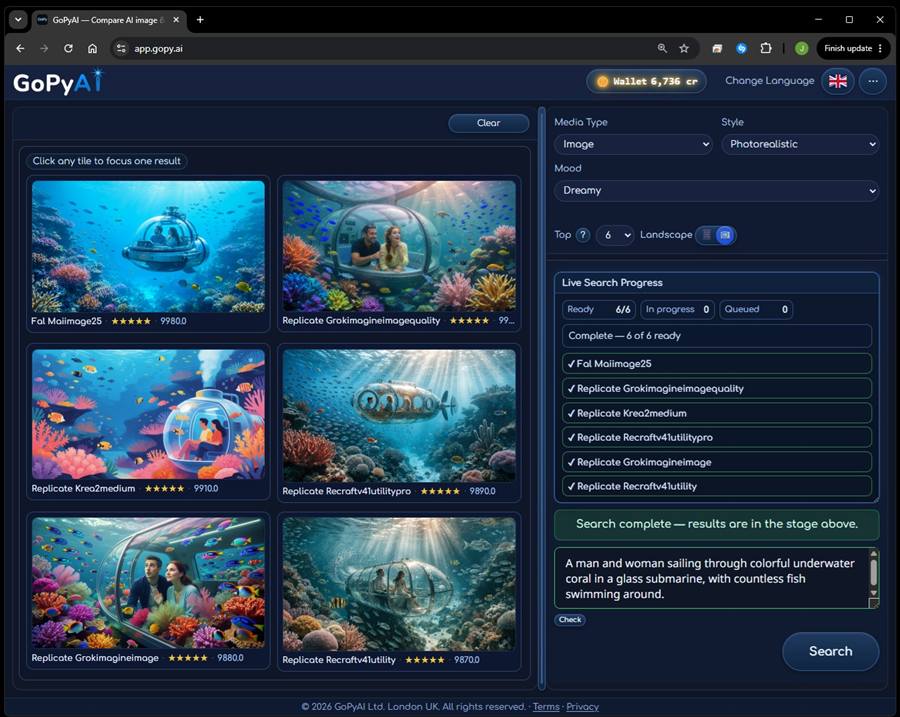Viewport: 900px width, 717px height.
Task: Open the Terms link in footer
Action: tap(546, 707)
